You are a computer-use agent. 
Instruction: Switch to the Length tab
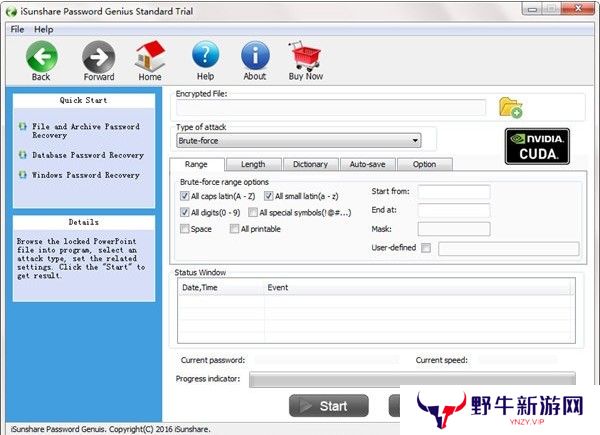253,165
